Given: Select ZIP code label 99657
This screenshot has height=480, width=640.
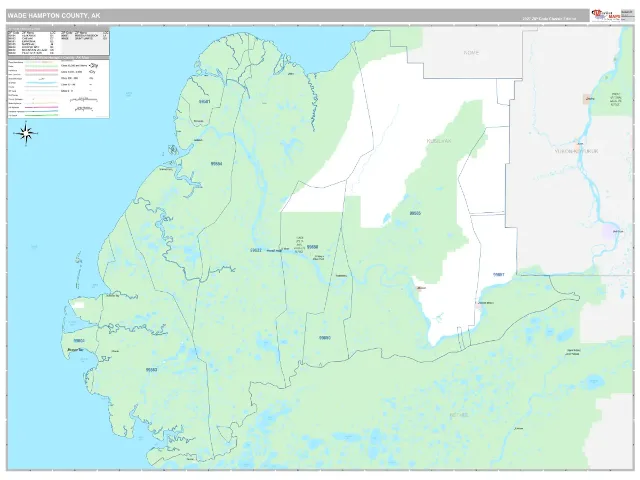Looking at the screenshot, I should click(498, 274).
